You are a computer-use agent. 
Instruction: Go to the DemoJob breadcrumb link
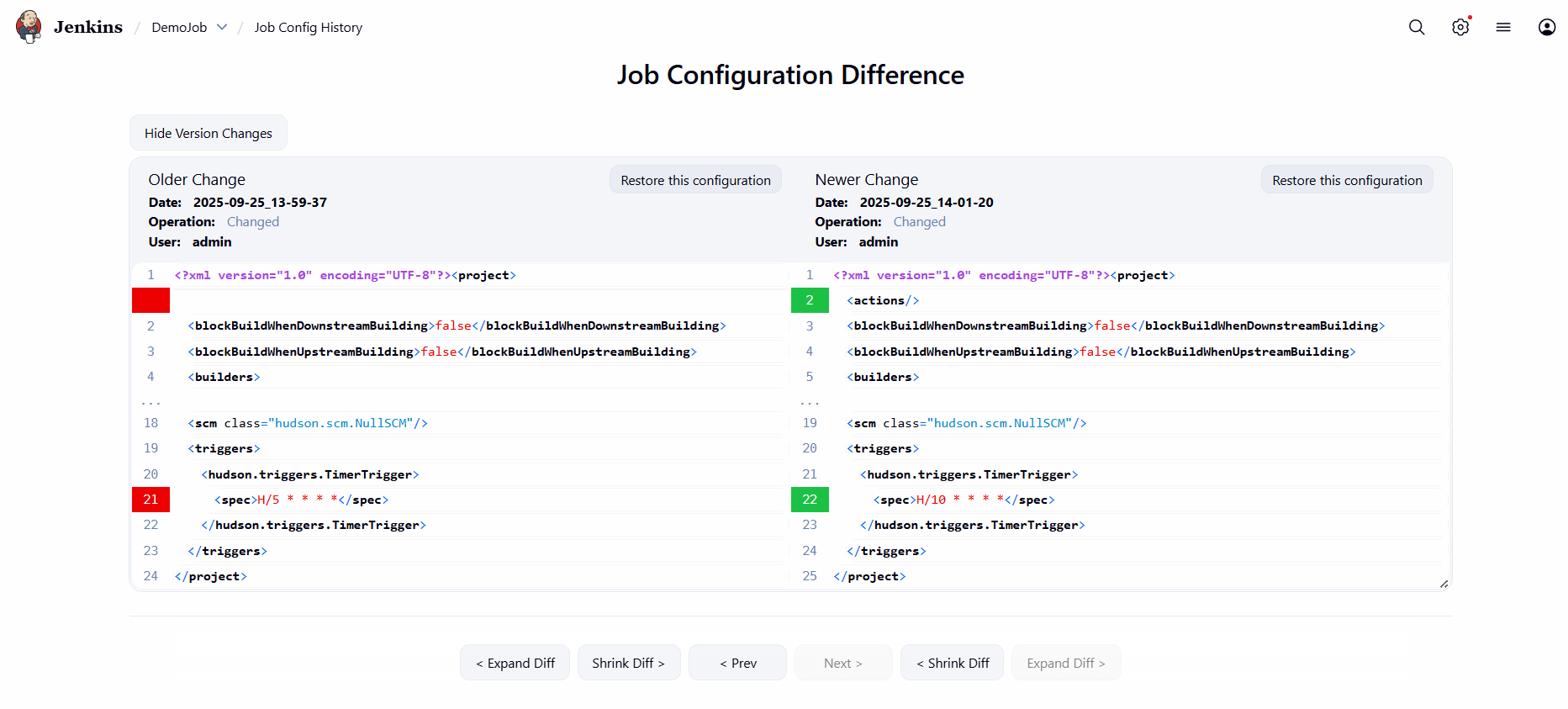point(179,27)
